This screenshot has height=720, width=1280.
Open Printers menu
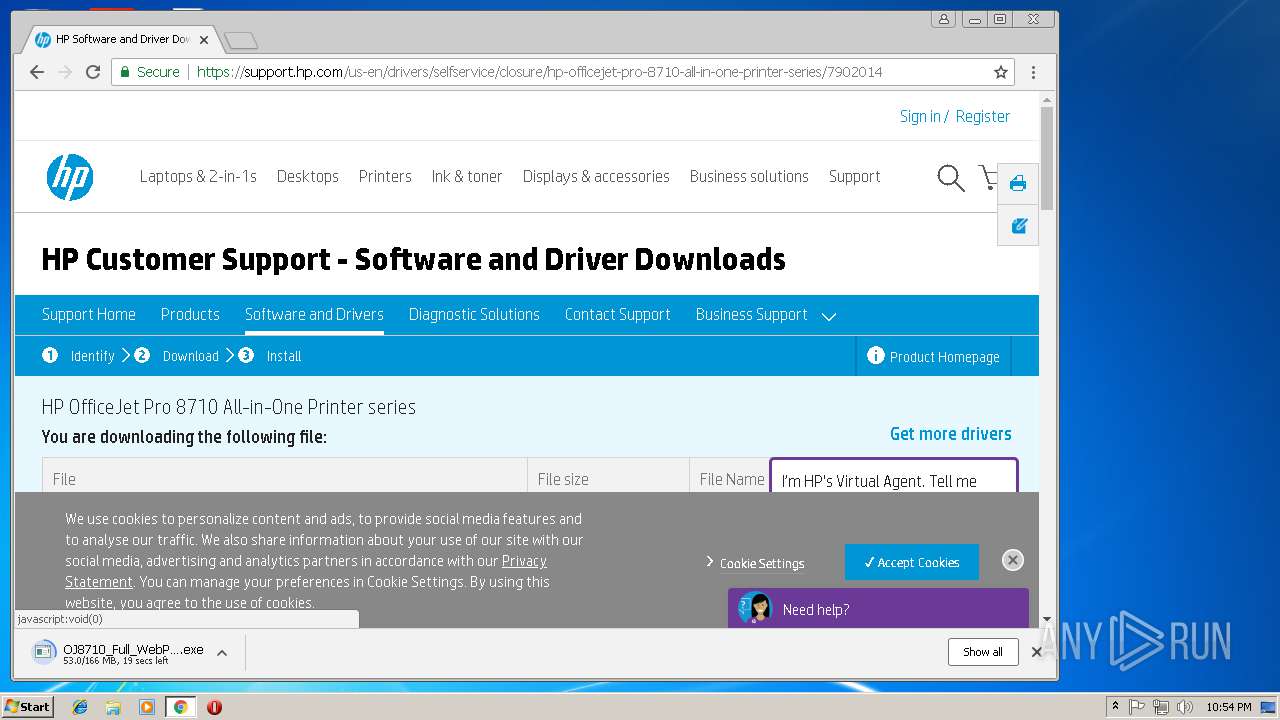tap(385, 176)
